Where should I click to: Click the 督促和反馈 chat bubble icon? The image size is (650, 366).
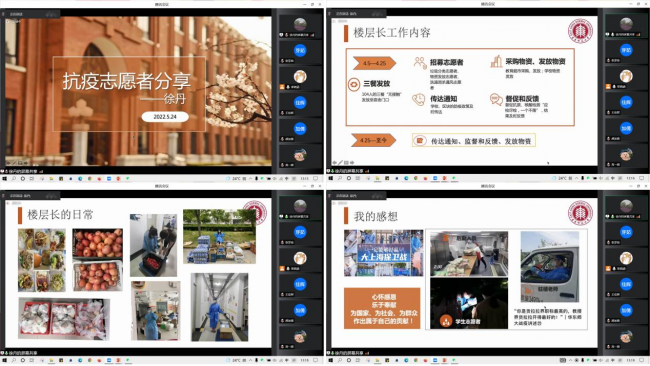[496, 99]
